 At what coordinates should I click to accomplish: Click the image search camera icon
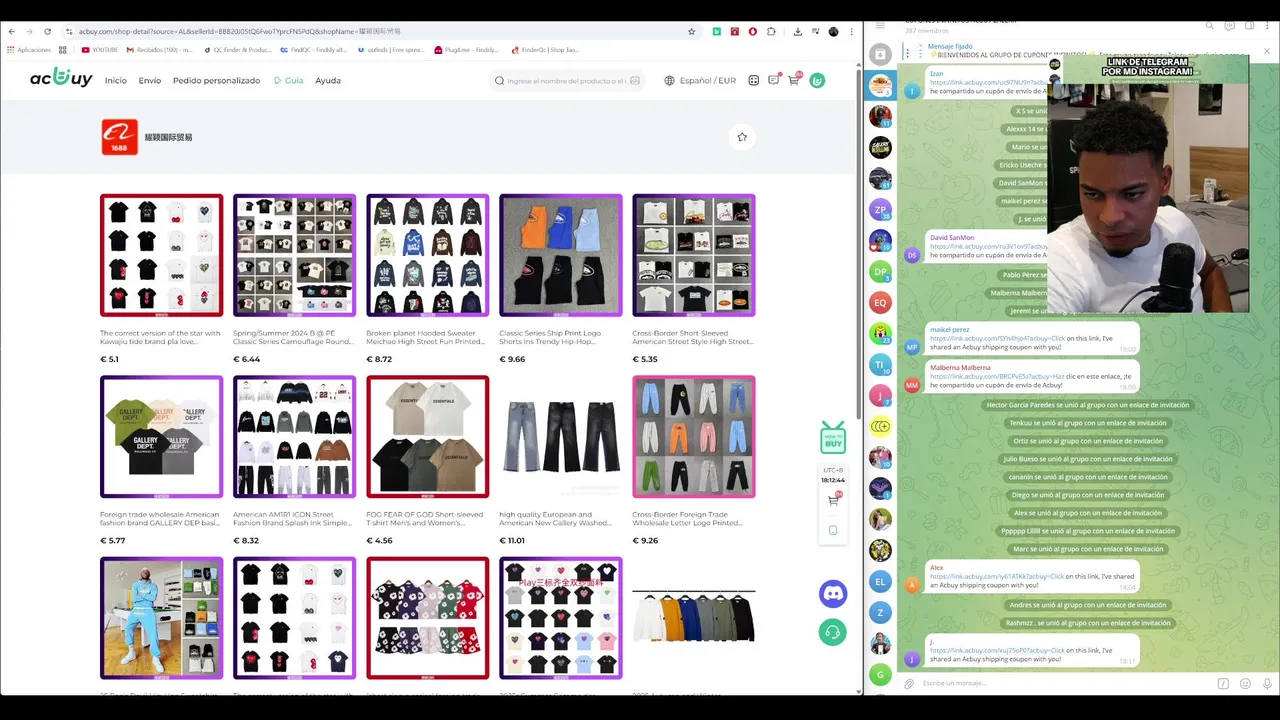[x=635, y=80]
